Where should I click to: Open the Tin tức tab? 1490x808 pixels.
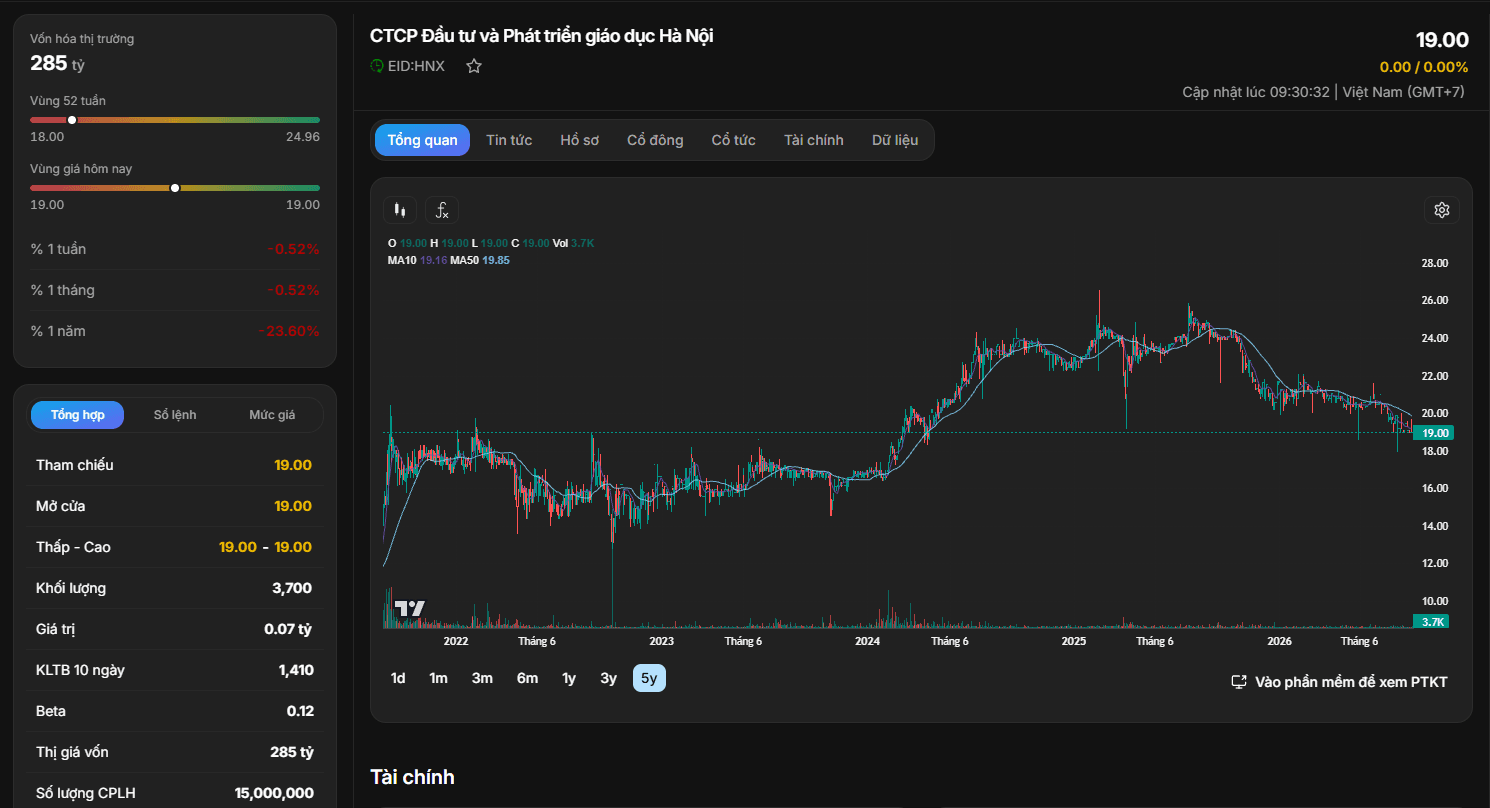(509, 140)
